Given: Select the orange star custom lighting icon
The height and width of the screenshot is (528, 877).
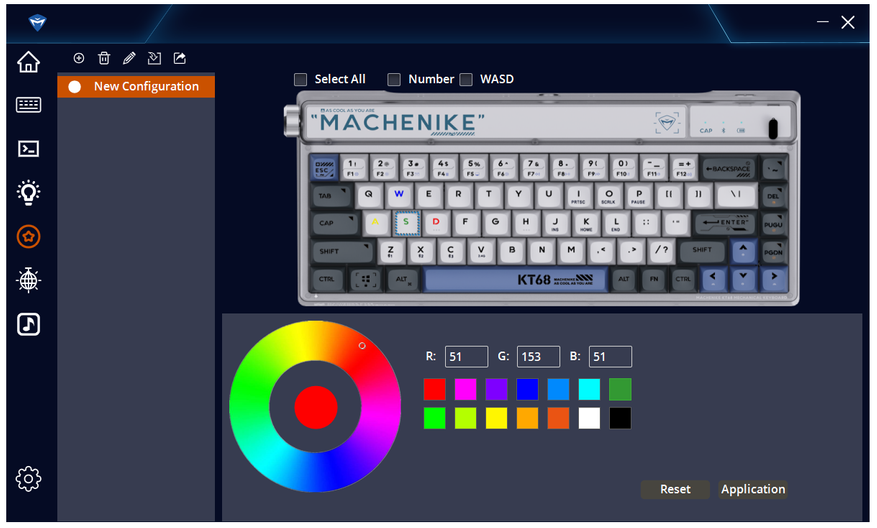Looking at the screenshot, I should 29,237.
